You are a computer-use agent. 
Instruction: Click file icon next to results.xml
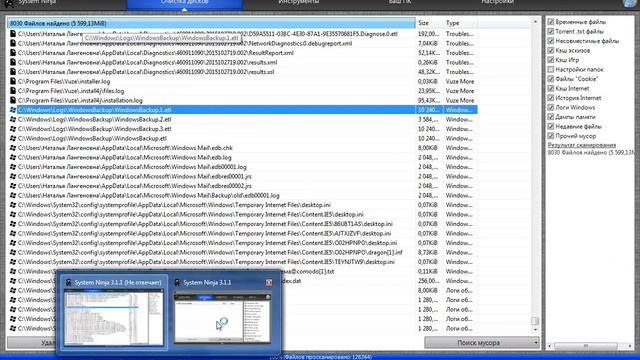click(x=13, y=62)
